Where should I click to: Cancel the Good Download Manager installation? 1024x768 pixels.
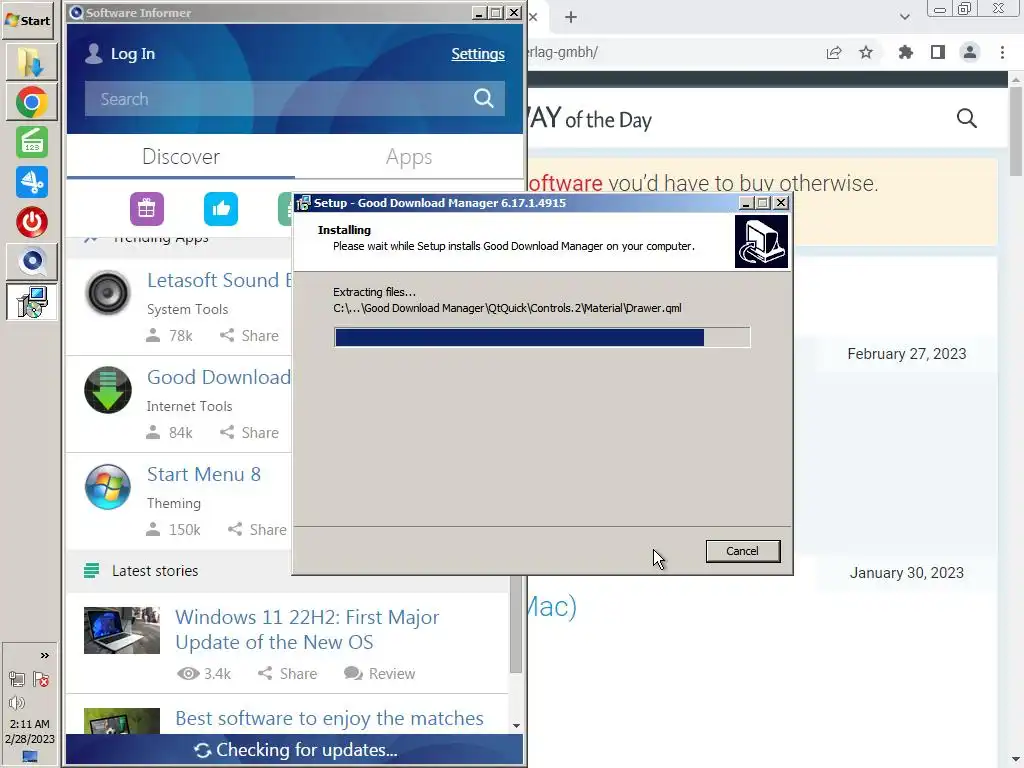pos(743,551)
